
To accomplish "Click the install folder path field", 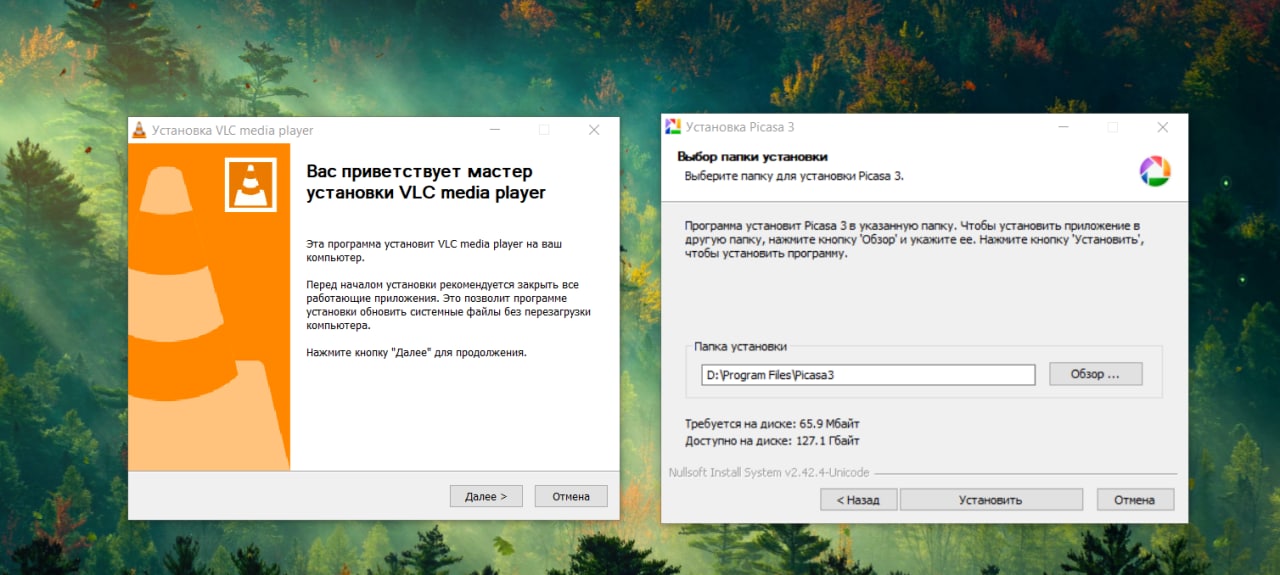I will pyautogui.click(x=868, y=374).
